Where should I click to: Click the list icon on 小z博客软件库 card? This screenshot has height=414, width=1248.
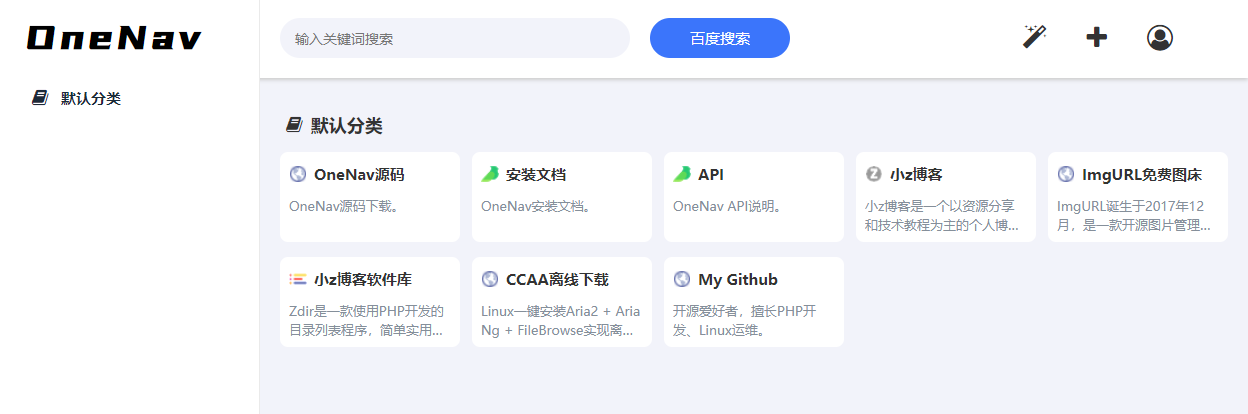(298, 279)
